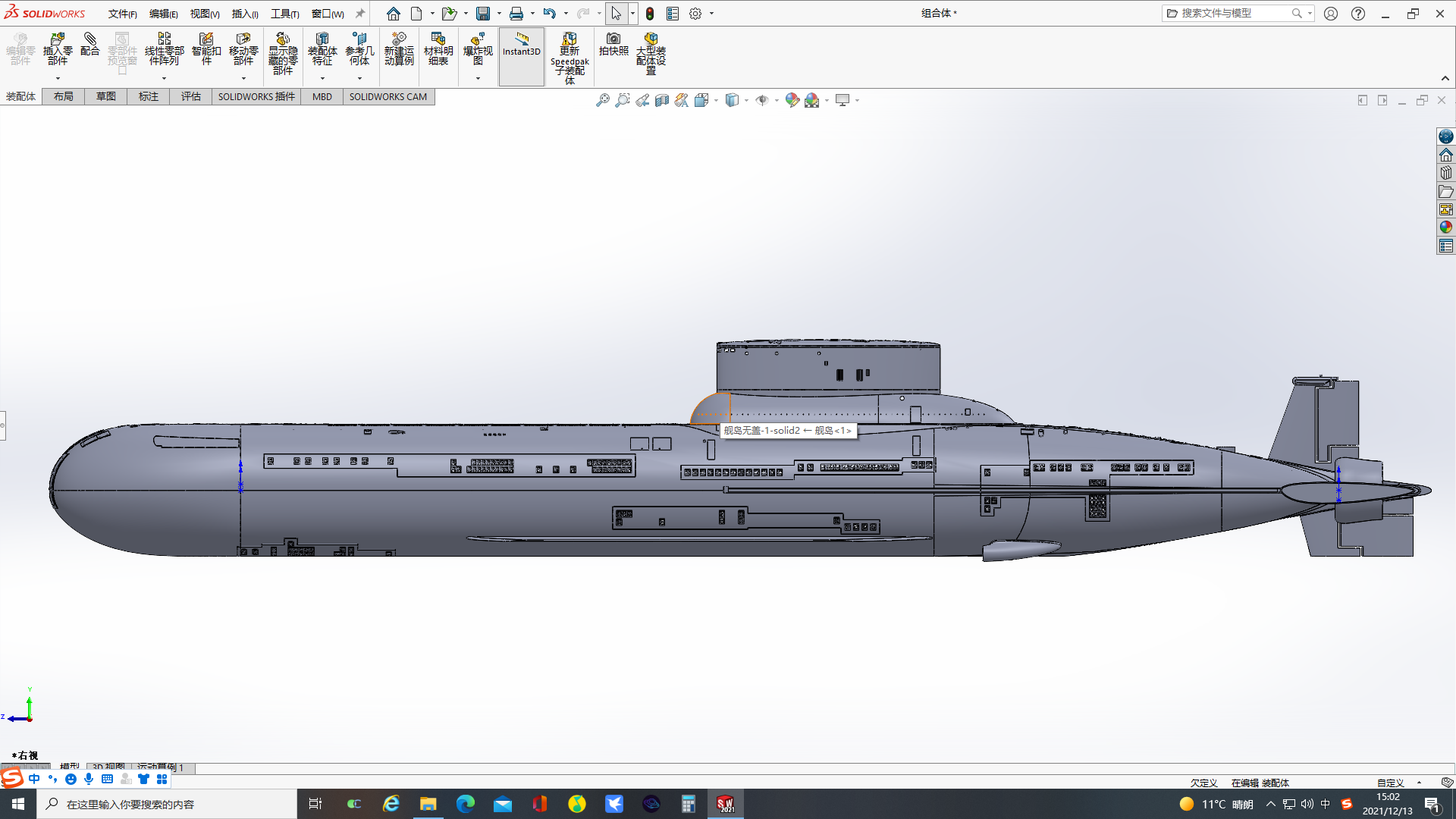Click the Zoom to Fit icon
This screenshot has width=1456, height=819.
602,100
